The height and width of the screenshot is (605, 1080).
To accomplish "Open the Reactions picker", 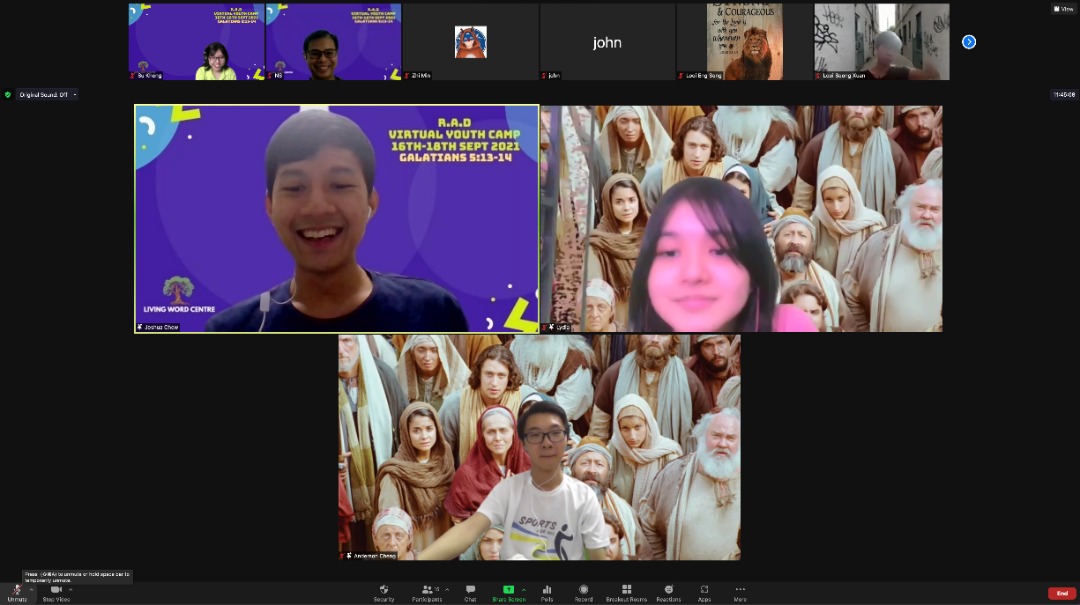I will [x=668, y=590].
